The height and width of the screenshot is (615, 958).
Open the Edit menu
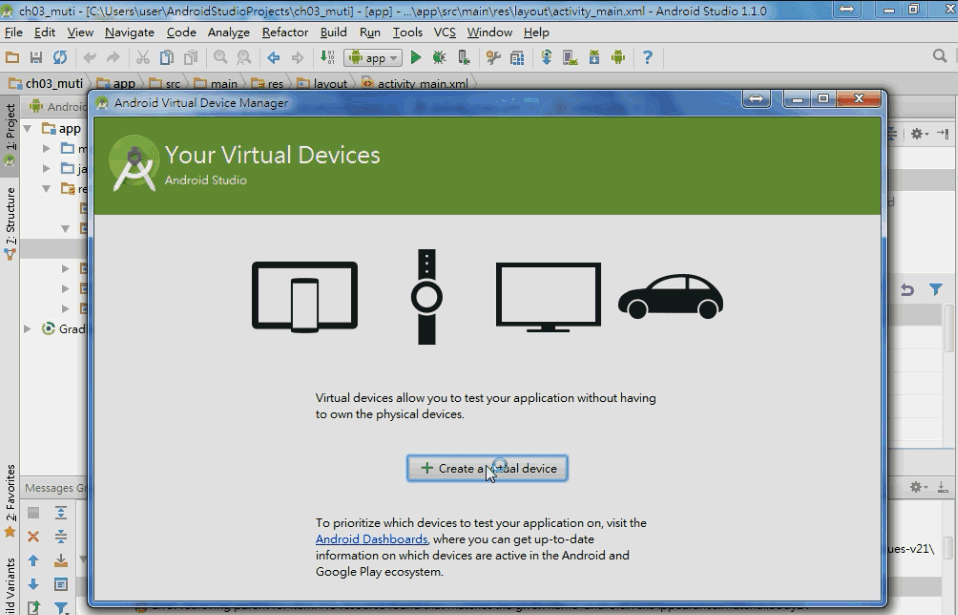pyautogui.click(x=44, y=32)
